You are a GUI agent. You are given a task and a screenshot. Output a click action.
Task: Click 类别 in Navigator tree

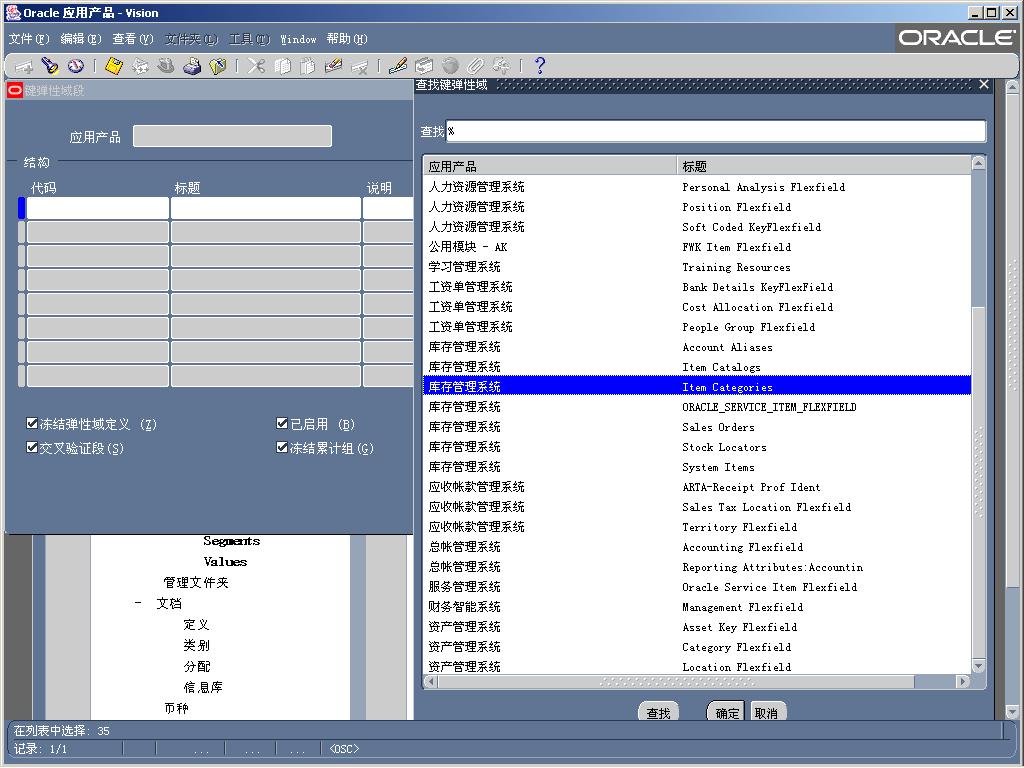(197, 645)
